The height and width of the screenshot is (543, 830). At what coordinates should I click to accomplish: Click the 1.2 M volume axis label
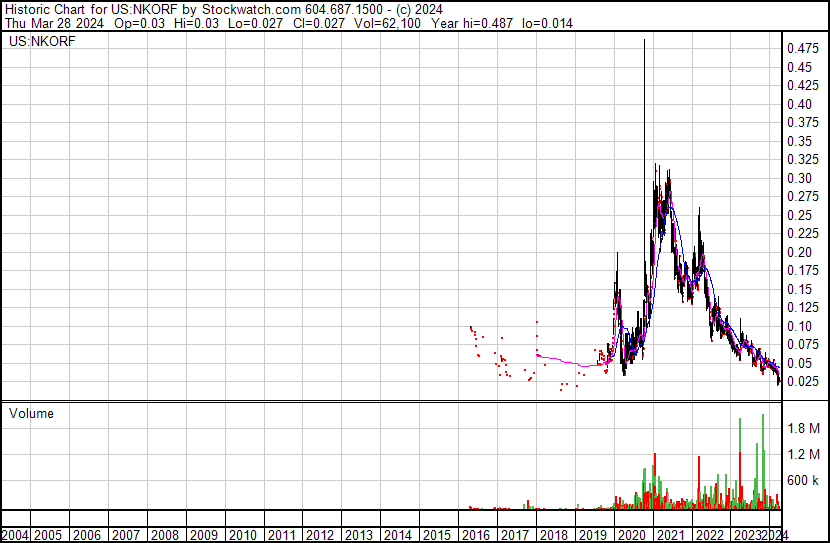tap(804, 454)
